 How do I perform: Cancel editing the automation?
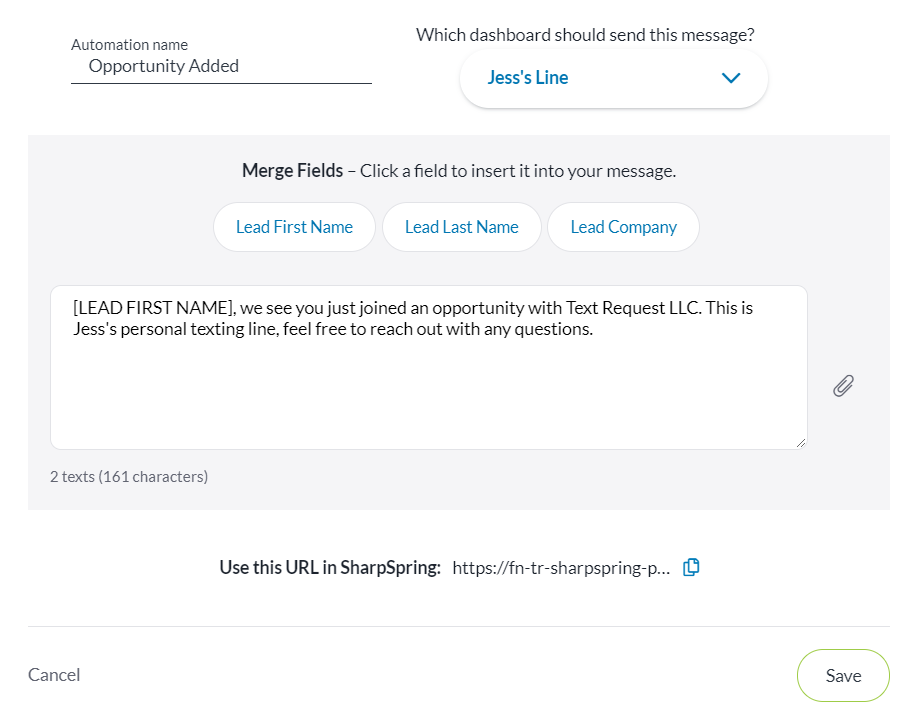point(54,675)
